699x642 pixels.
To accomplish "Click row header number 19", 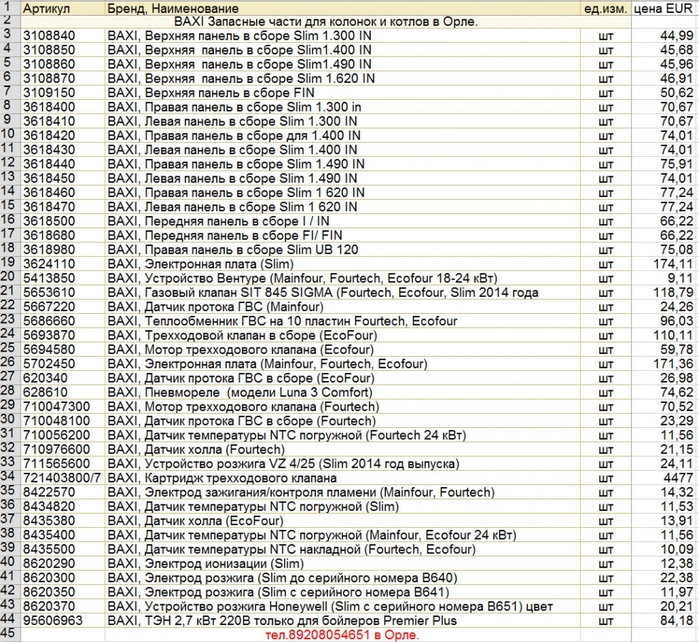I will click(x=9, y=263).
